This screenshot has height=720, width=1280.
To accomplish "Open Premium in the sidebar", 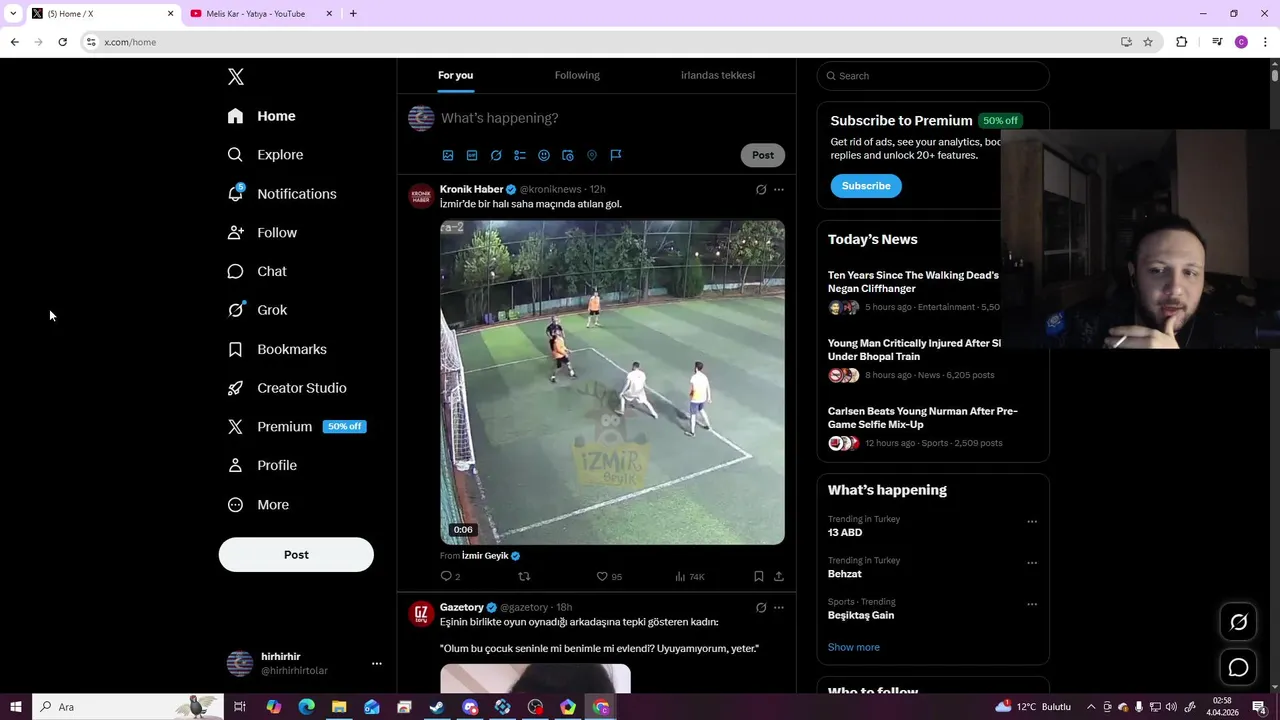I will (x=297, y=427).
